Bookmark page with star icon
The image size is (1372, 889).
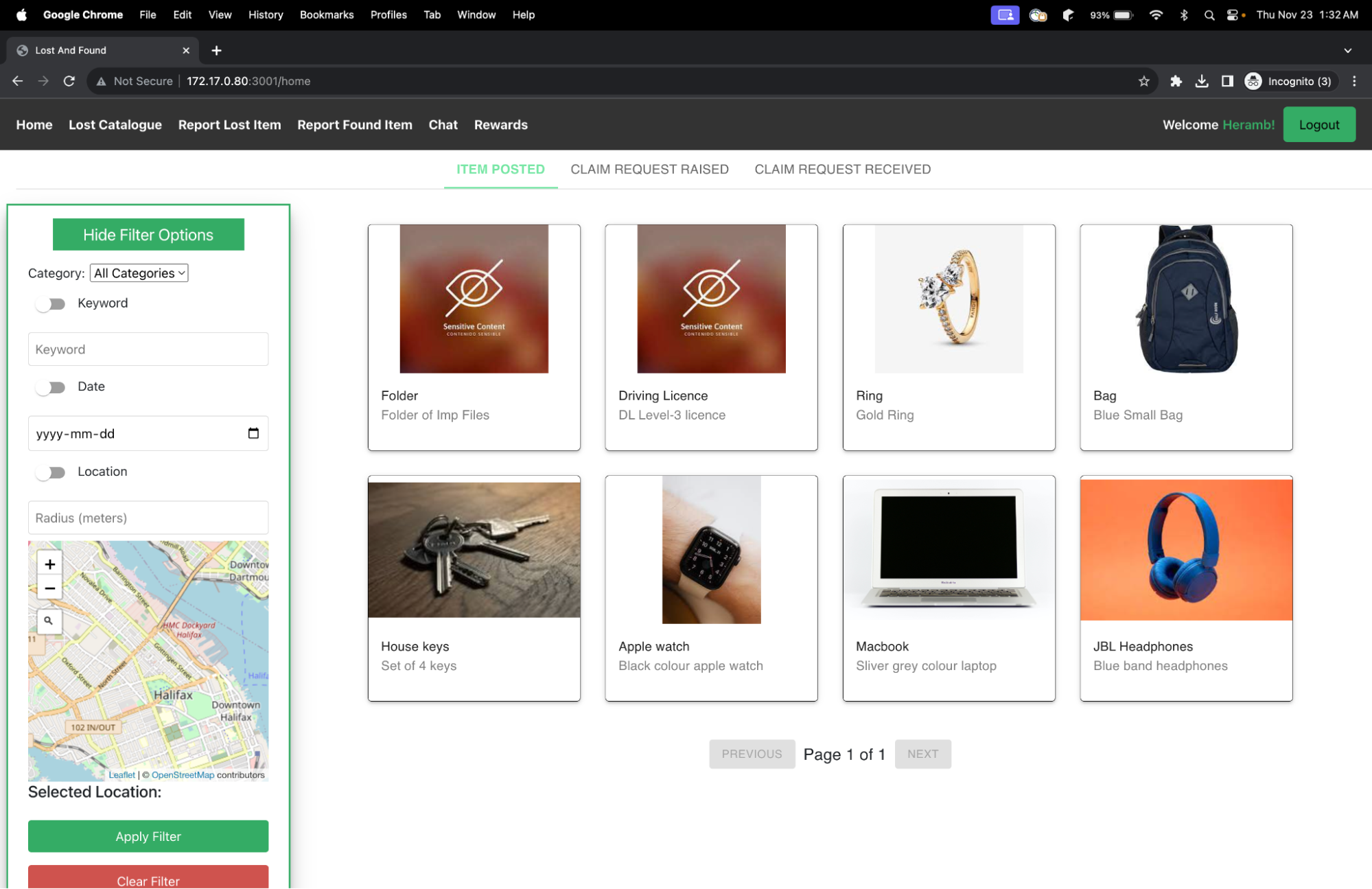coord(1143,81)
